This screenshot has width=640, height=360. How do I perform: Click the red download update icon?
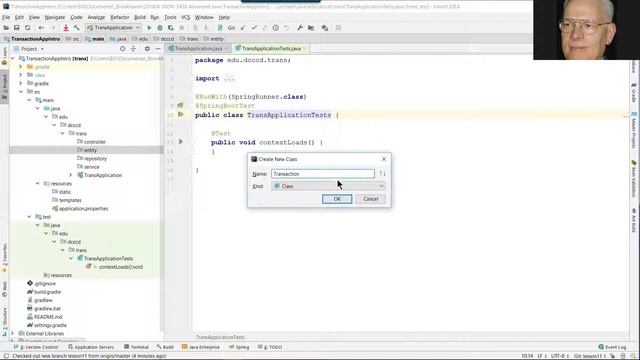[66, 28]
